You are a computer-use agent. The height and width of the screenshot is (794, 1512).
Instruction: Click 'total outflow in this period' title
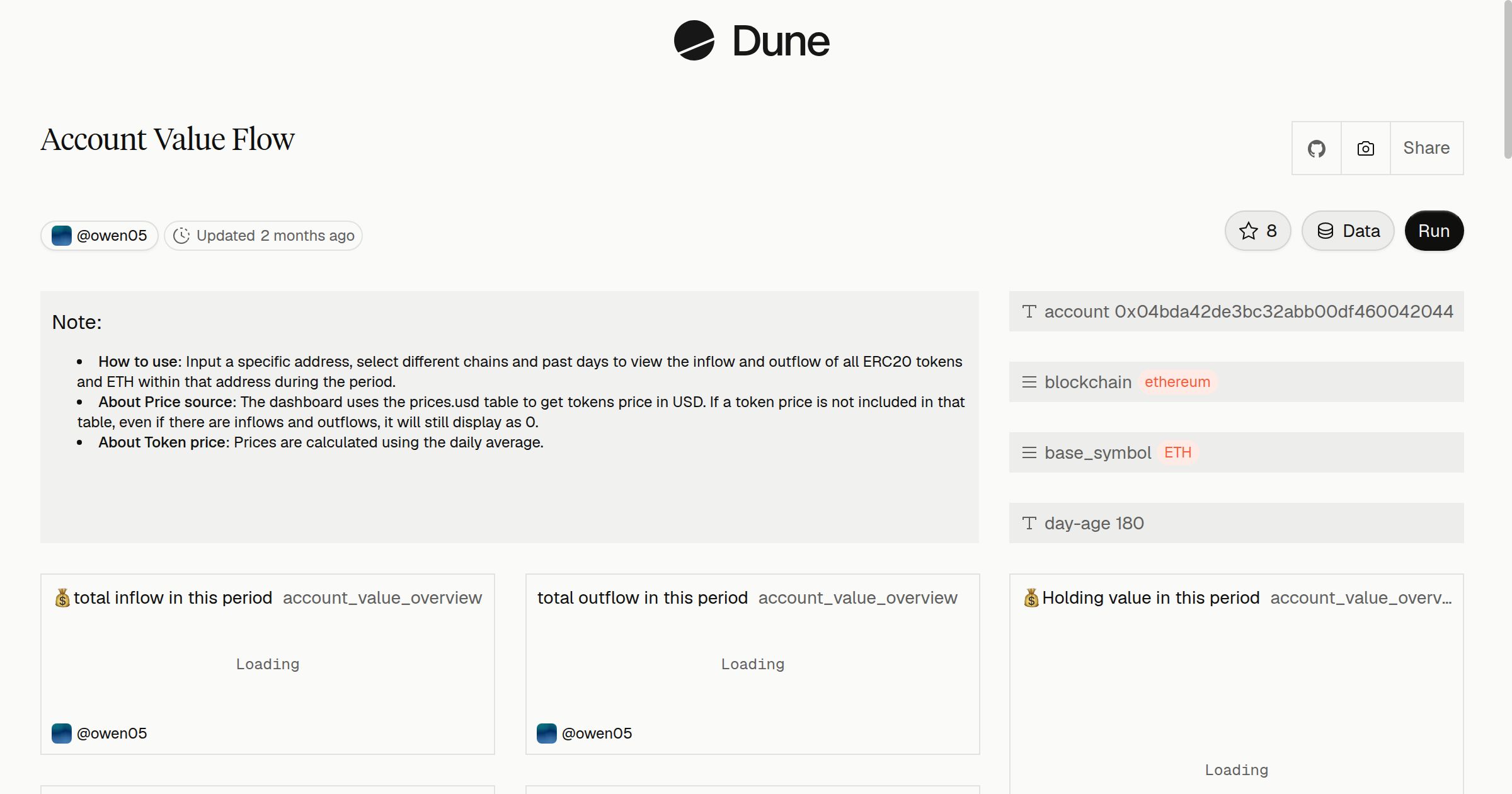[x=642, y=597]
